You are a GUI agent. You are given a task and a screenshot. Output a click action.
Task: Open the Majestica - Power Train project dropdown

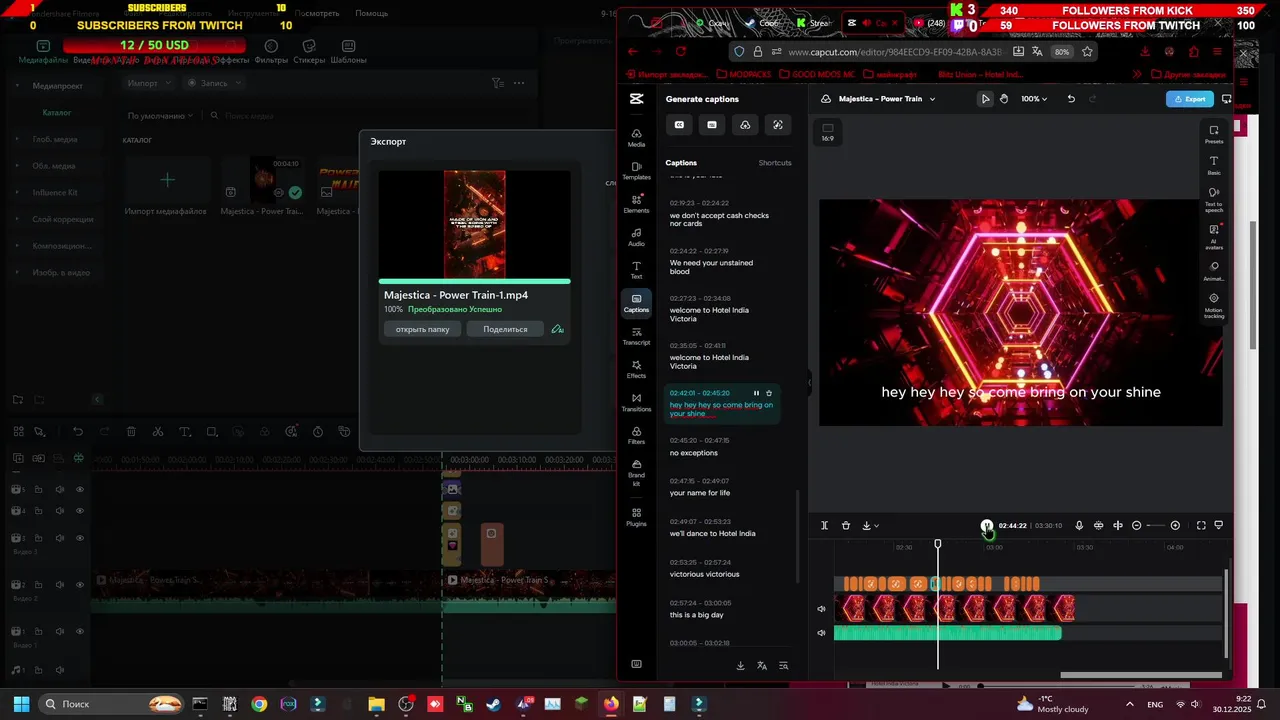click(x=886, y=99)
